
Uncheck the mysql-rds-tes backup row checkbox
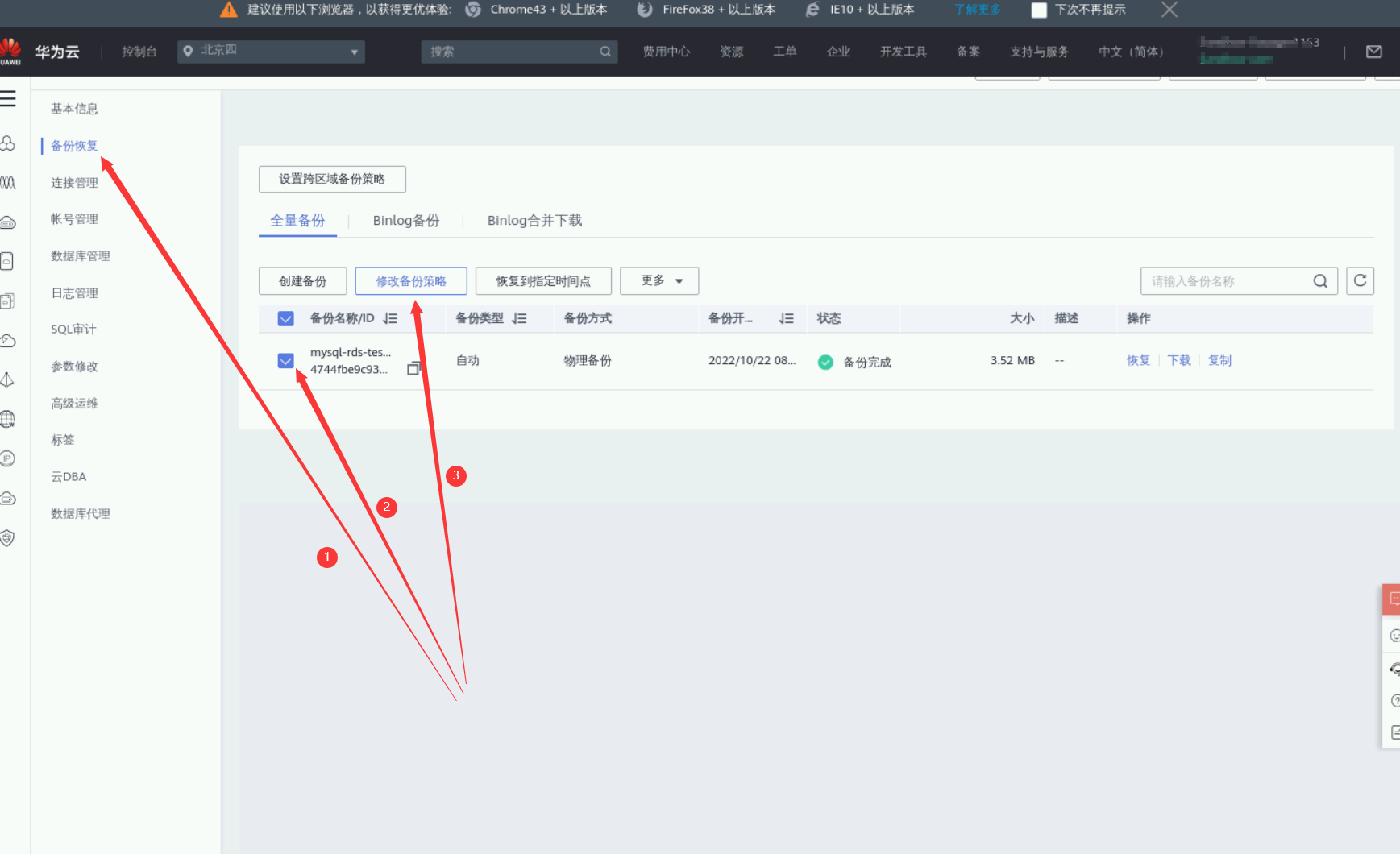(285, 360)
